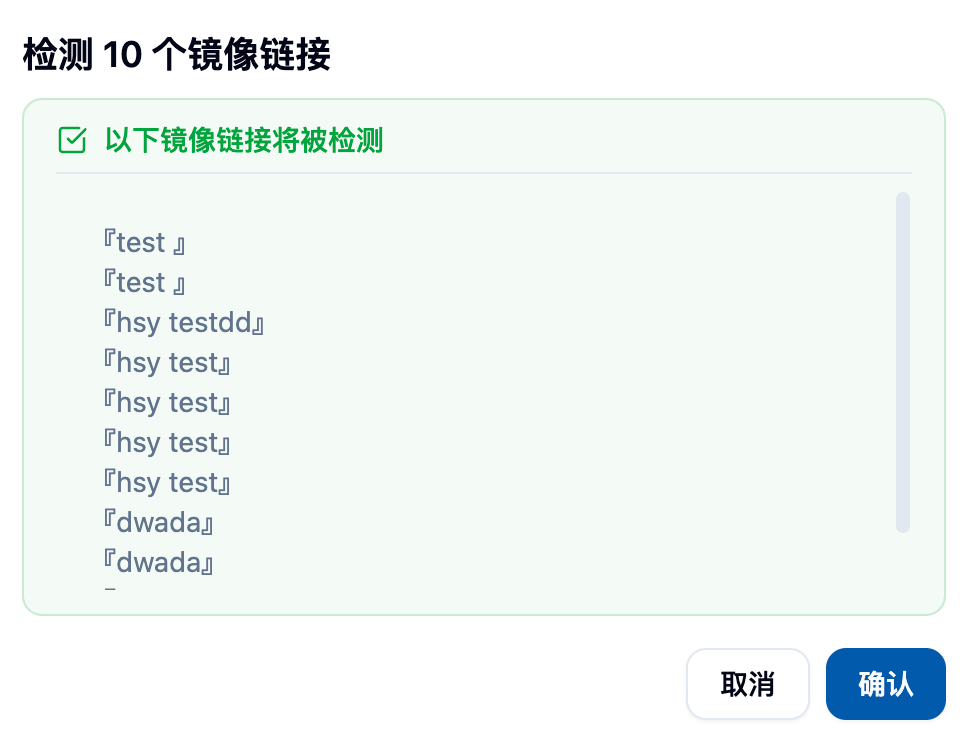Click the 以下镜像链接将被检测 header label
This screenshot has width=964, height=730.
243,141
